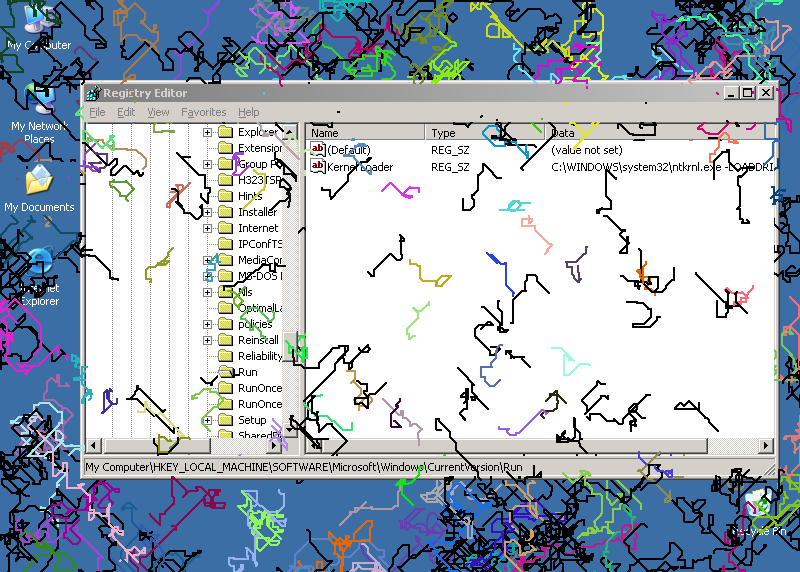
Task: Open the View menu
Action: coord(158,112)
